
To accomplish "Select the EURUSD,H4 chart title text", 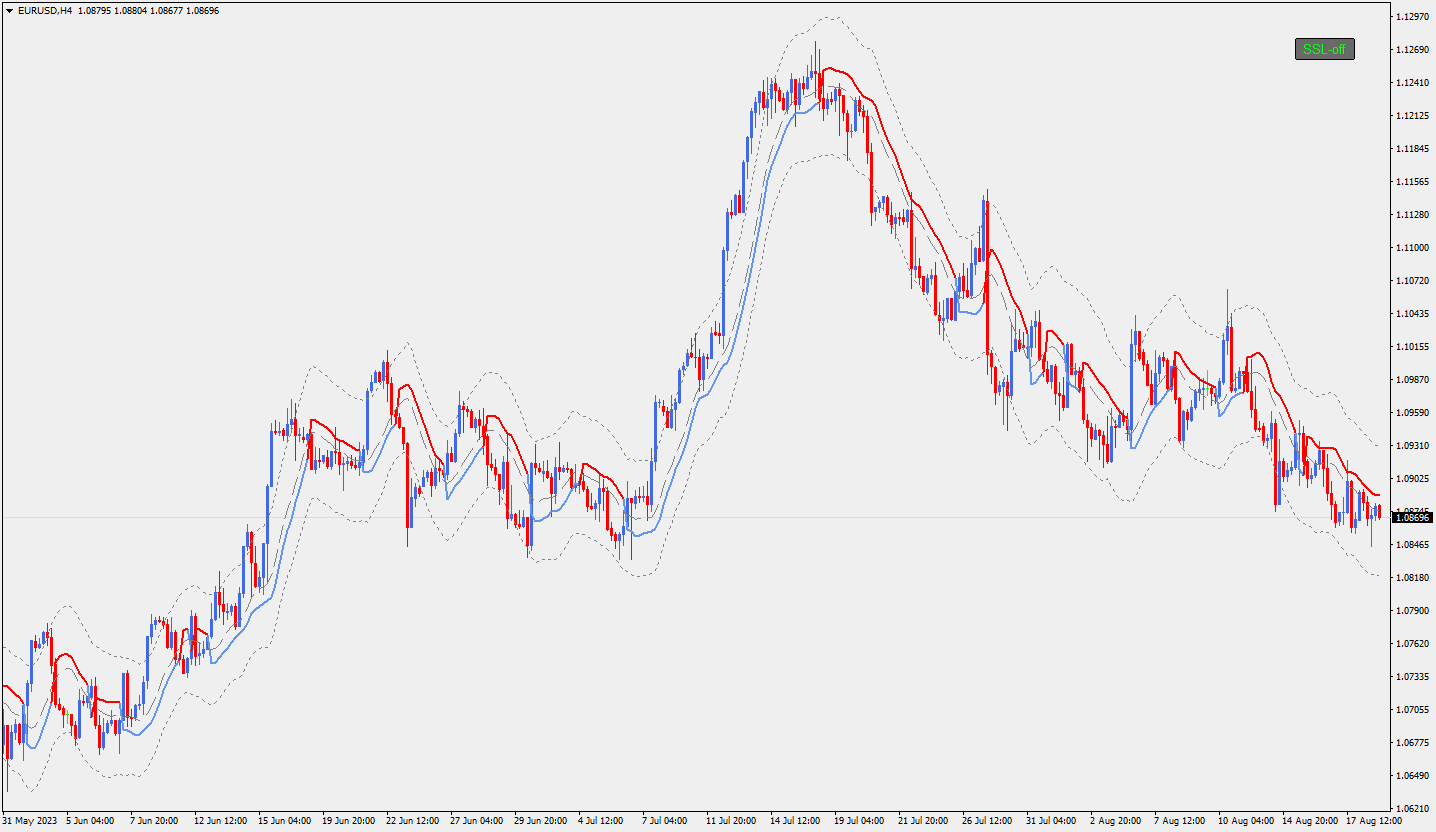I will pyautogui.click(x=45, y=10).
